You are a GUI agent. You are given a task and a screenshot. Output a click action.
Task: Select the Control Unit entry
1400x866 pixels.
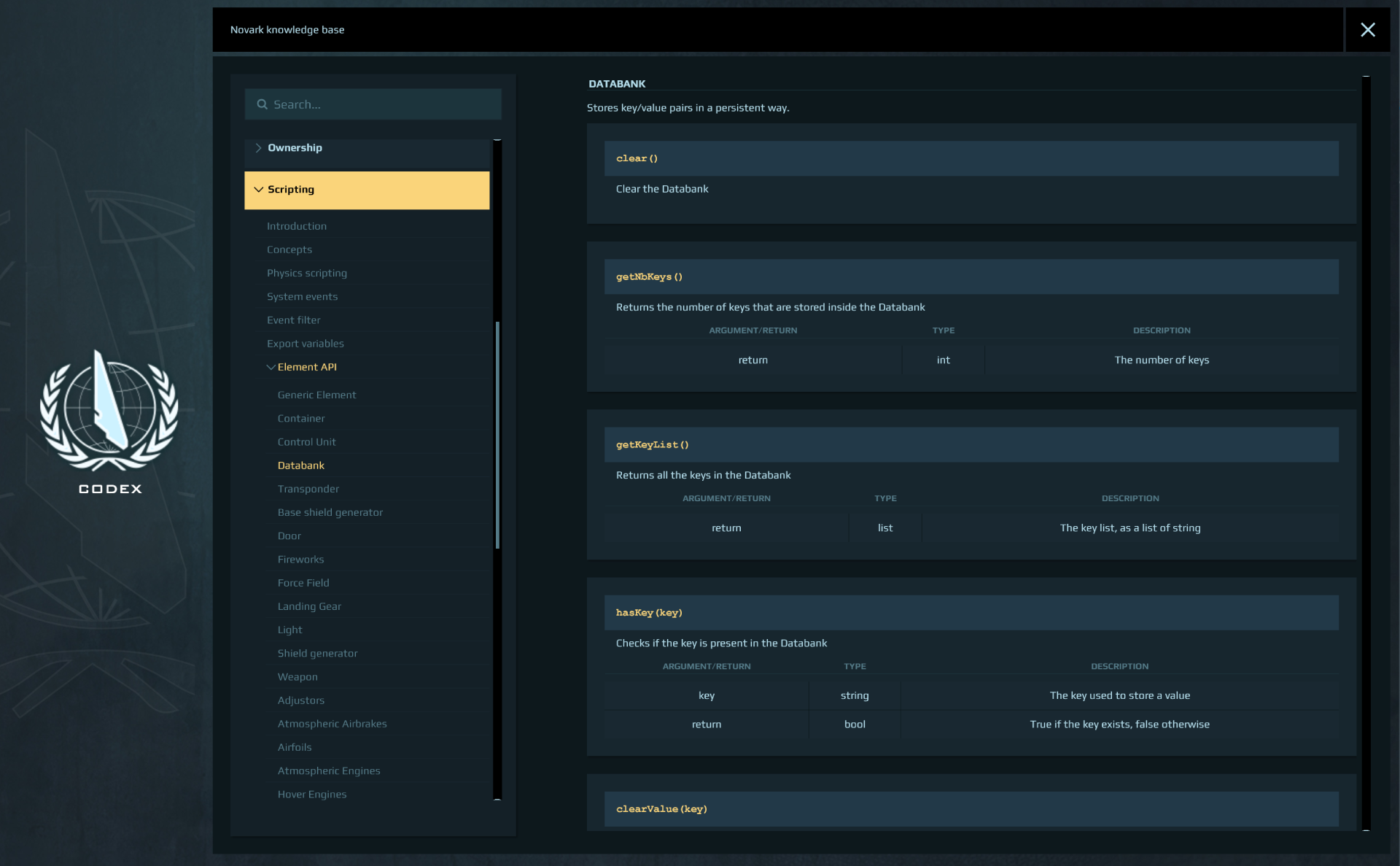pyautogui.click(x=306, y=441)
